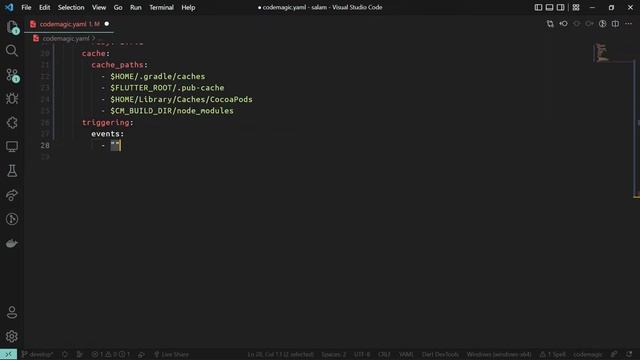This screenshot has height=360, width=640.
Task: Open the Extensions view
Action: pos(12,122)
